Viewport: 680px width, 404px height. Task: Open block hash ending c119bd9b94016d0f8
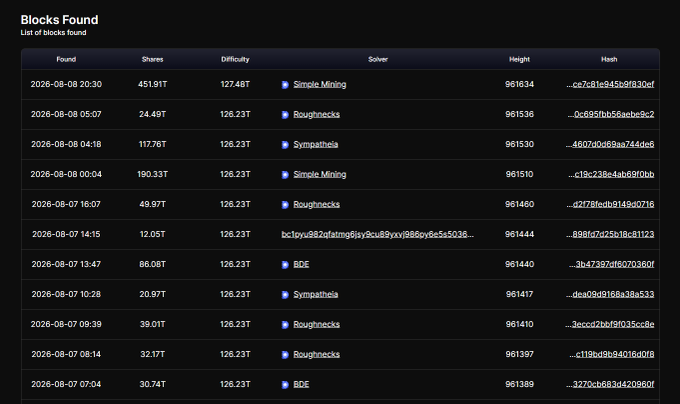pos(611,354)
